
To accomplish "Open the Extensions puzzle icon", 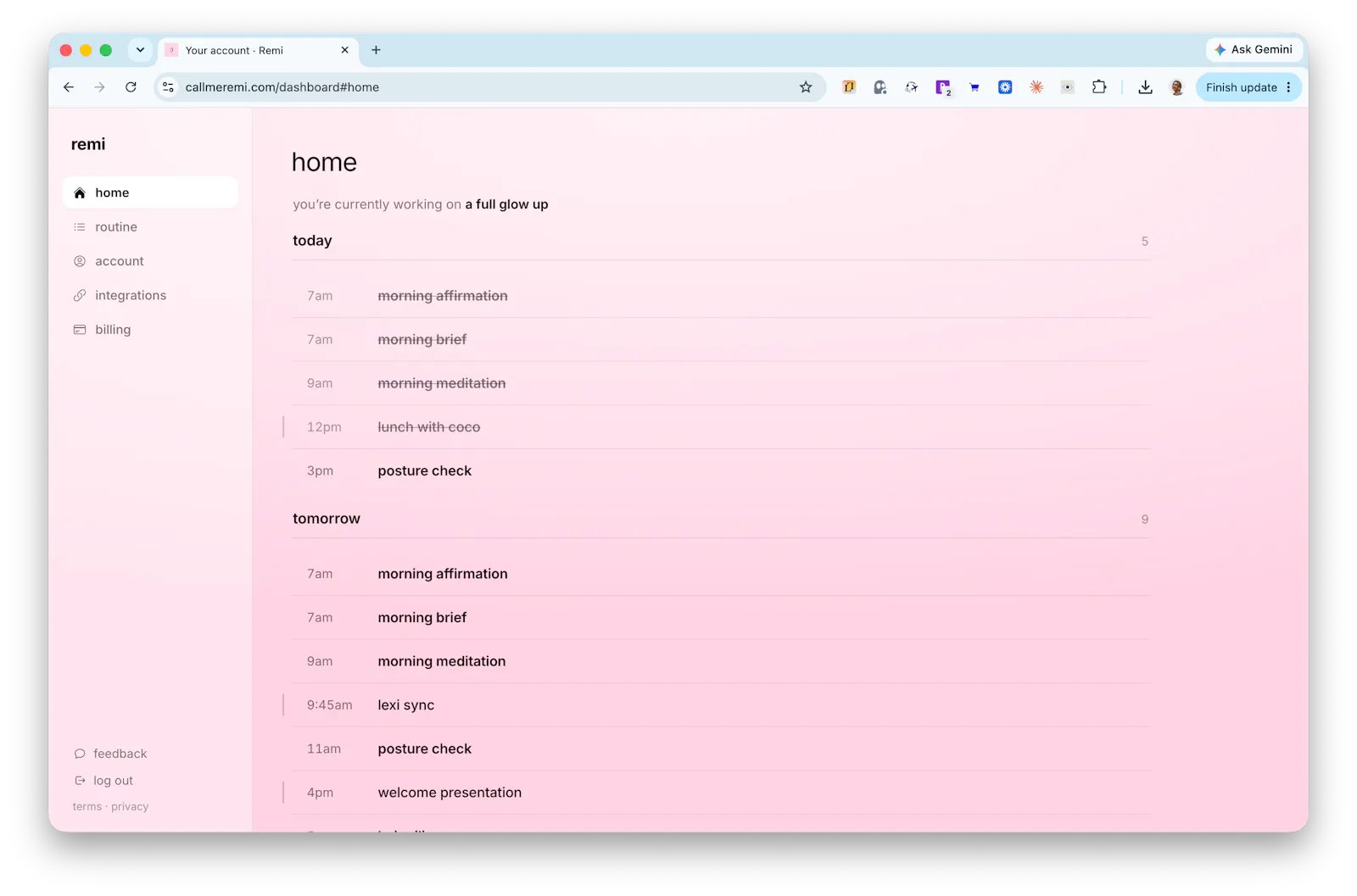I will click(1099, 87).
